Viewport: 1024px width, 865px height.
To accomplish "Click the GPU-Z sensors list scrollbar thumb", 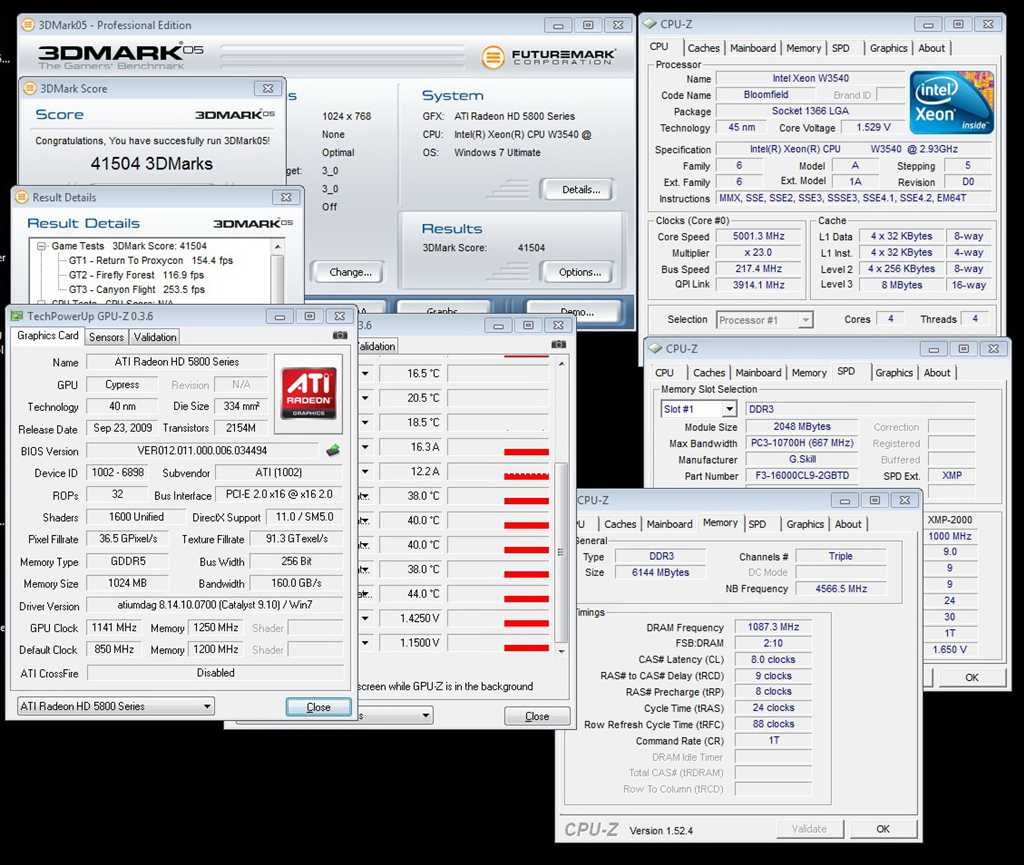I will [x=561, y=550].
